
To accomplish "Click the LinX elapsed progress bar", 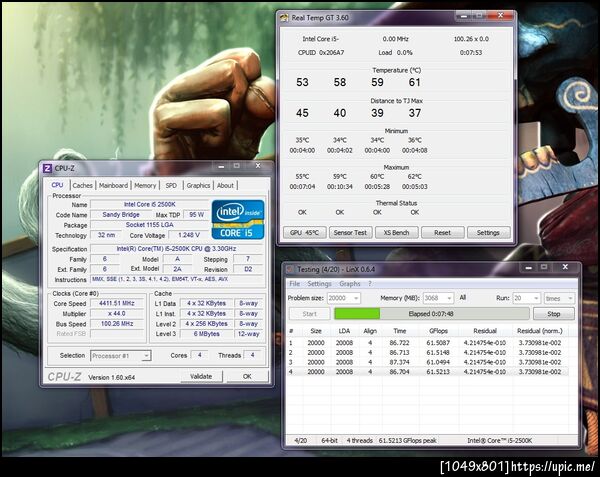I will point(432,314).
